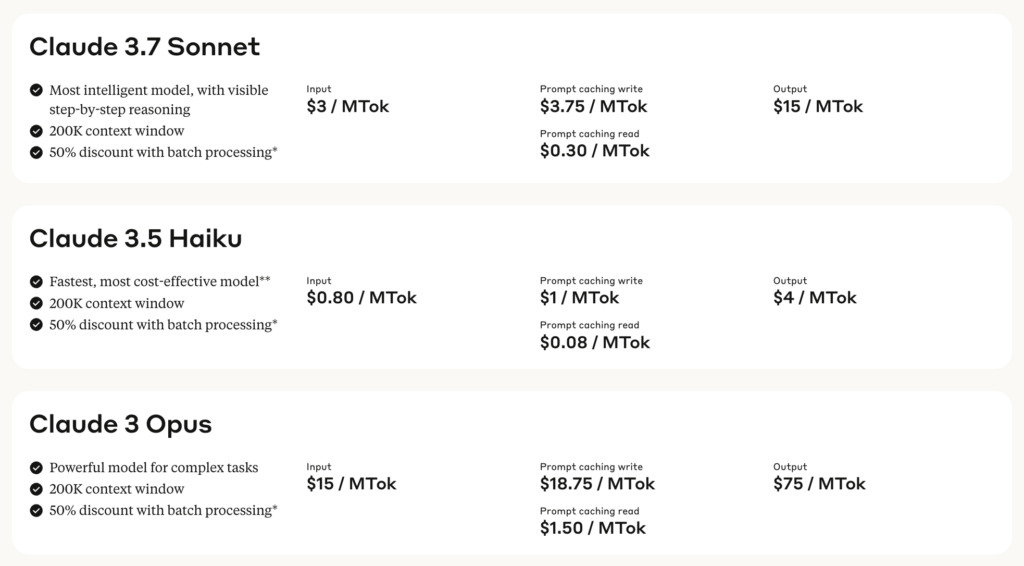Viewport: 1024px width, 566px height.
Task: Click checkmark beside Claude 3 Opus's batch processing discount
Action: 37,511
